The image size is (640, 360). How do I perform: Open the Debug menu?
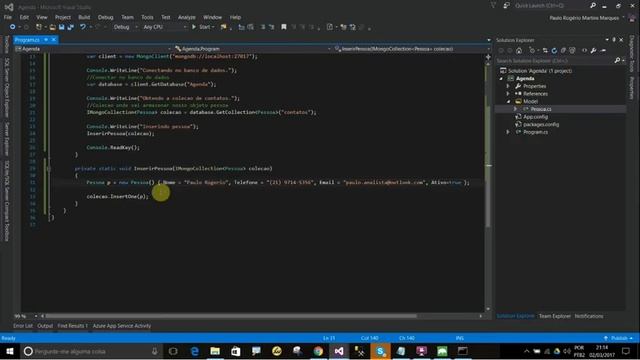(x=105, y=17)
